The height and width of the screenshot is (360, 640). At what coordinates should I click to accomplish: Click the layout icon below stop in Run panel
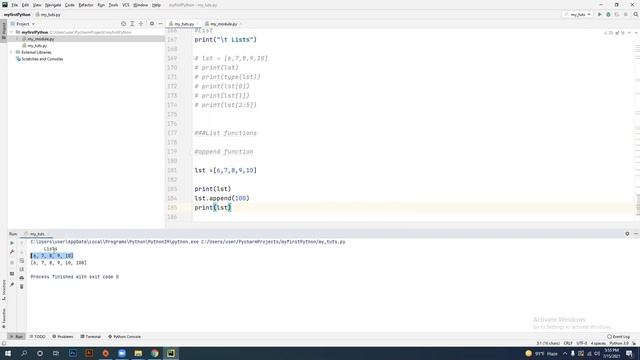pos(12,273)
